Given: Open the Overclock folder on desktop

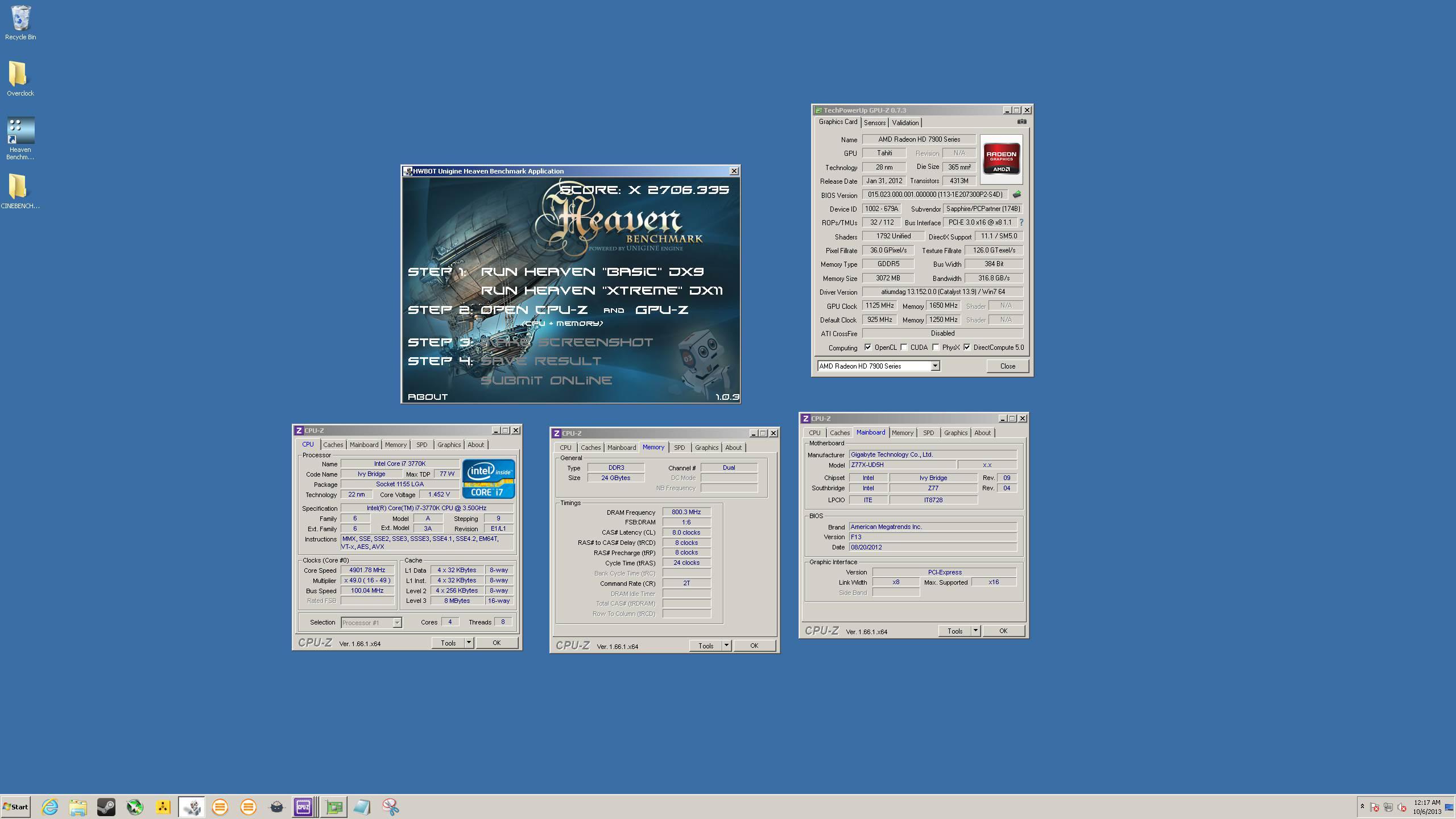Looking at the screenshot, I should point(20,79).
